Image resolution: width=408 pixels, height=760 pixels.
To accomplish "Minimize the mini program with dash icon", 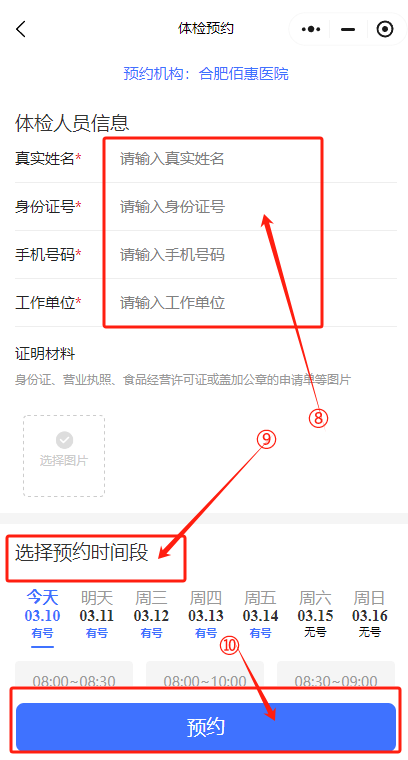I will click(347, 29).
